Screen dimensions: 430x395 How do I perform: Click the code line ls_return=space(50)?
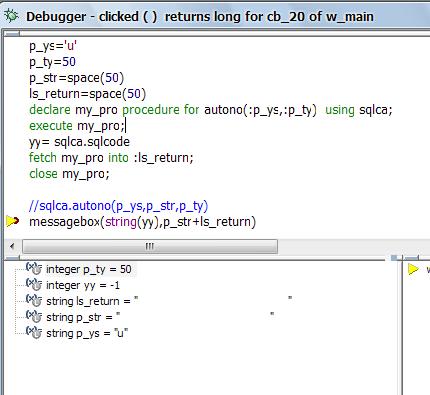88,94
